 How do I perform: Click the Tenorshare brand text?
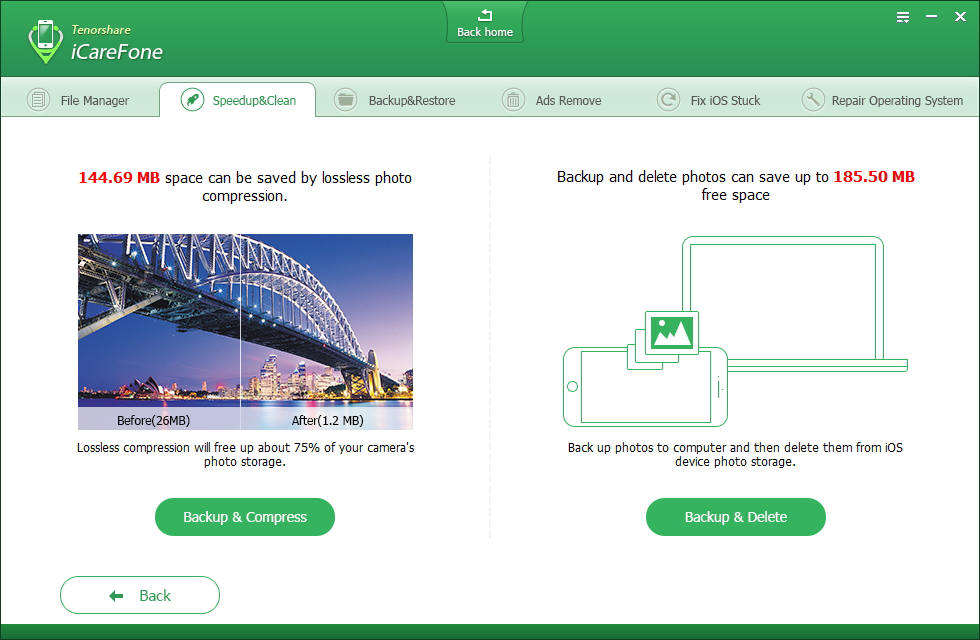(101, 29)
